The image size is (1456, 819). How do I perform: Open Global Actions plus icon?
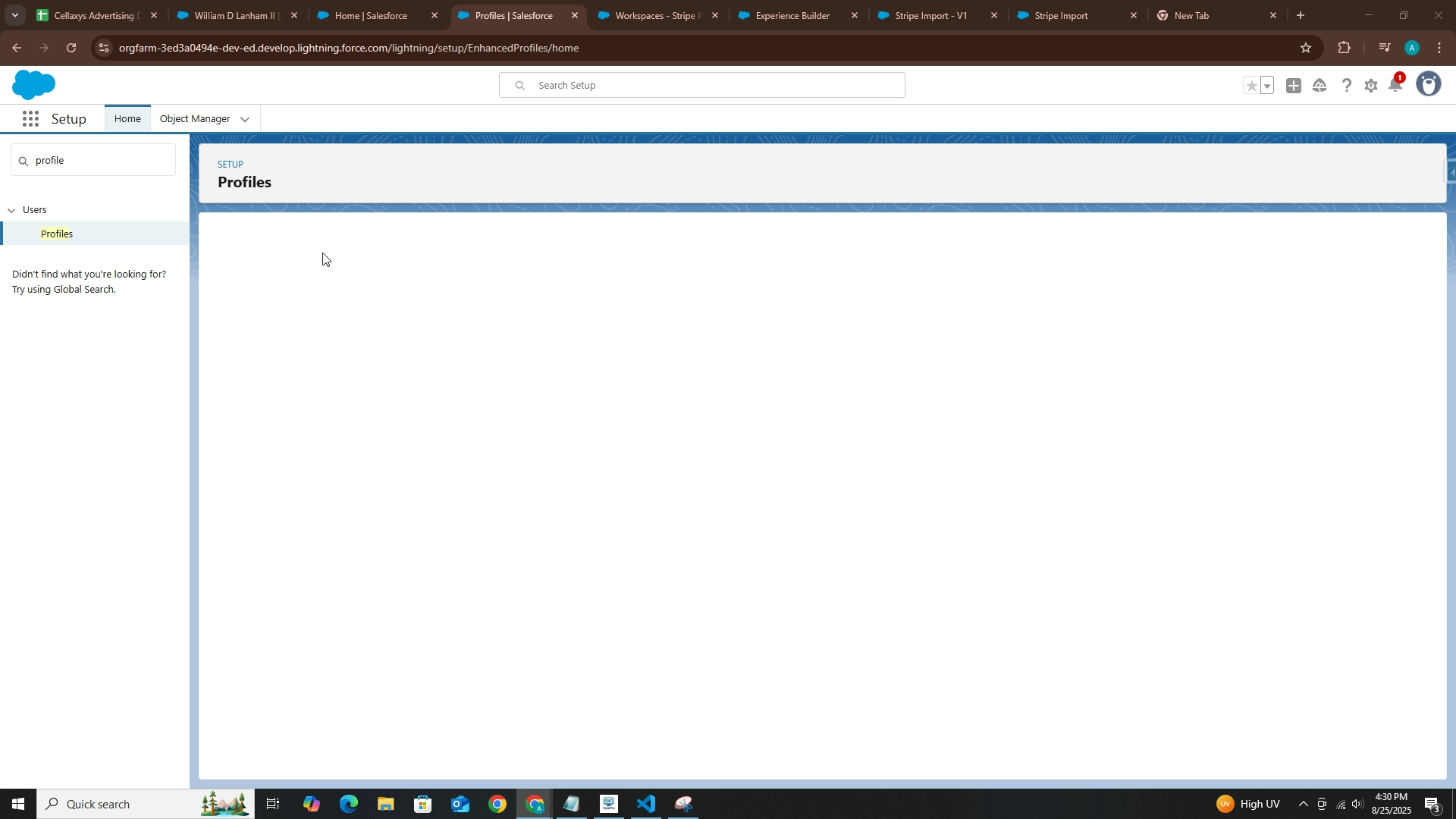point(1294,86)
